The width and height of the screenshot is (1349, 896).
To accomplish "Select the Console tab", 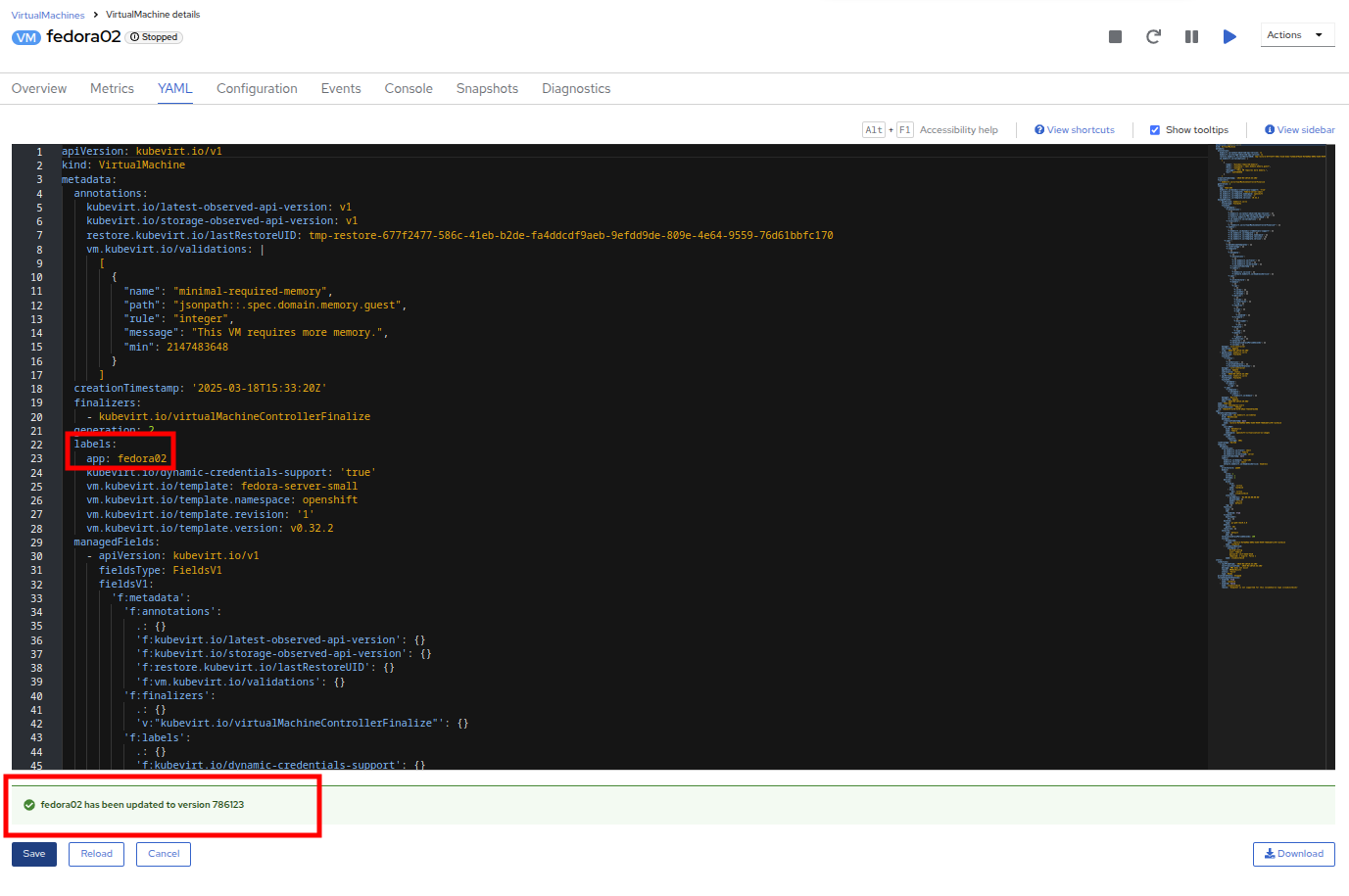I will (x=409, y=88).
